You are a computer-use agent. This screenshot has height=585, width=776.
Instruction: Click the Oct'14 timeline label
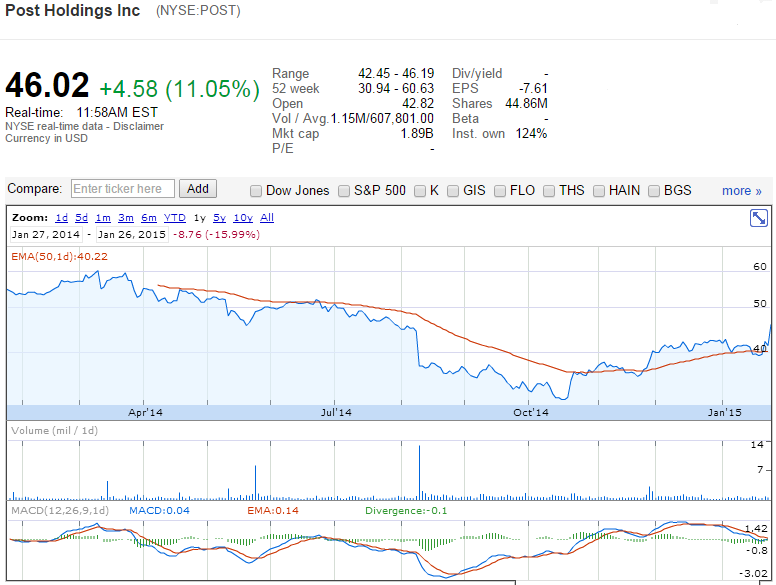(531, 412)
